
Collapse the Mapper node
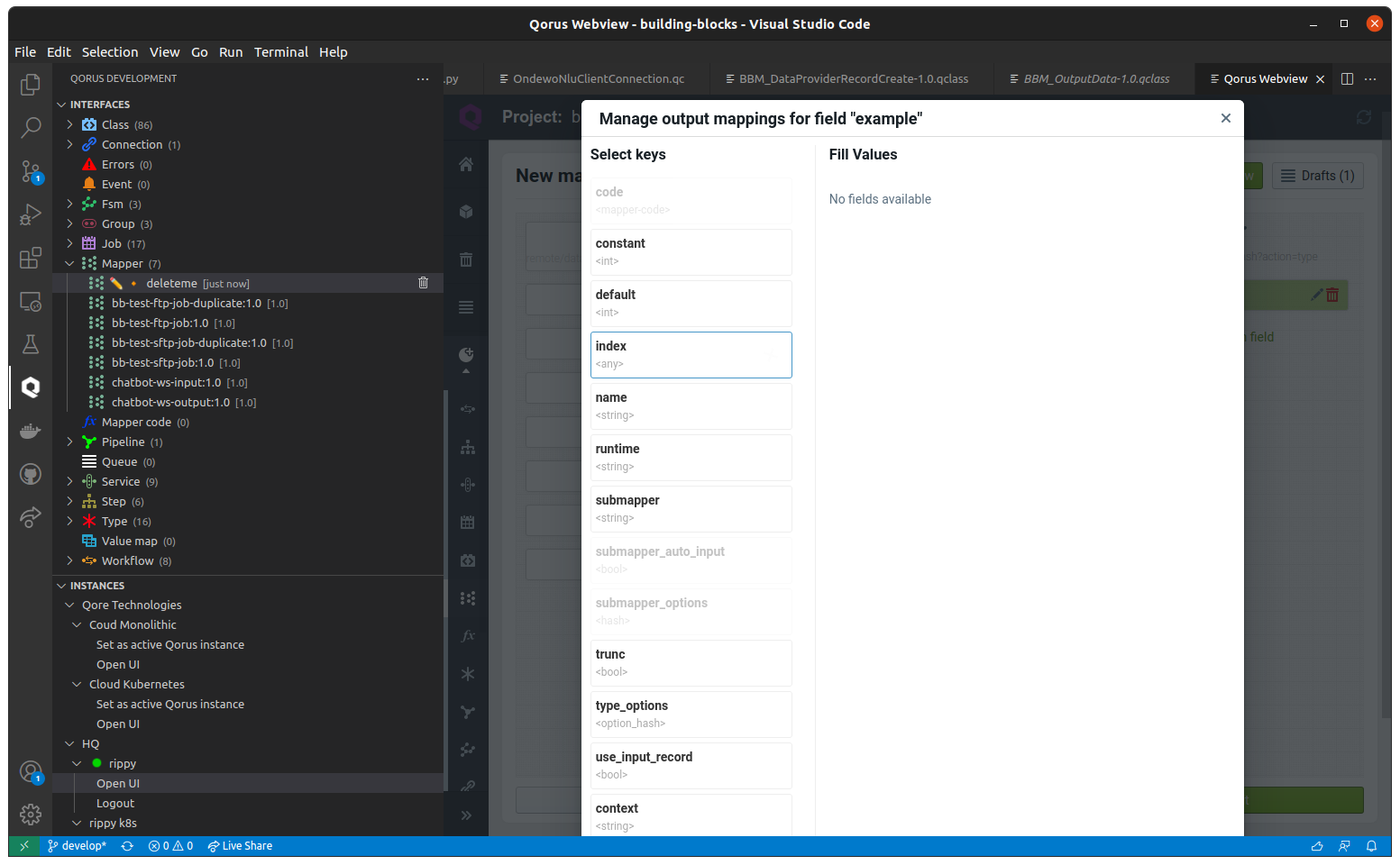click(x=69, y=263)
